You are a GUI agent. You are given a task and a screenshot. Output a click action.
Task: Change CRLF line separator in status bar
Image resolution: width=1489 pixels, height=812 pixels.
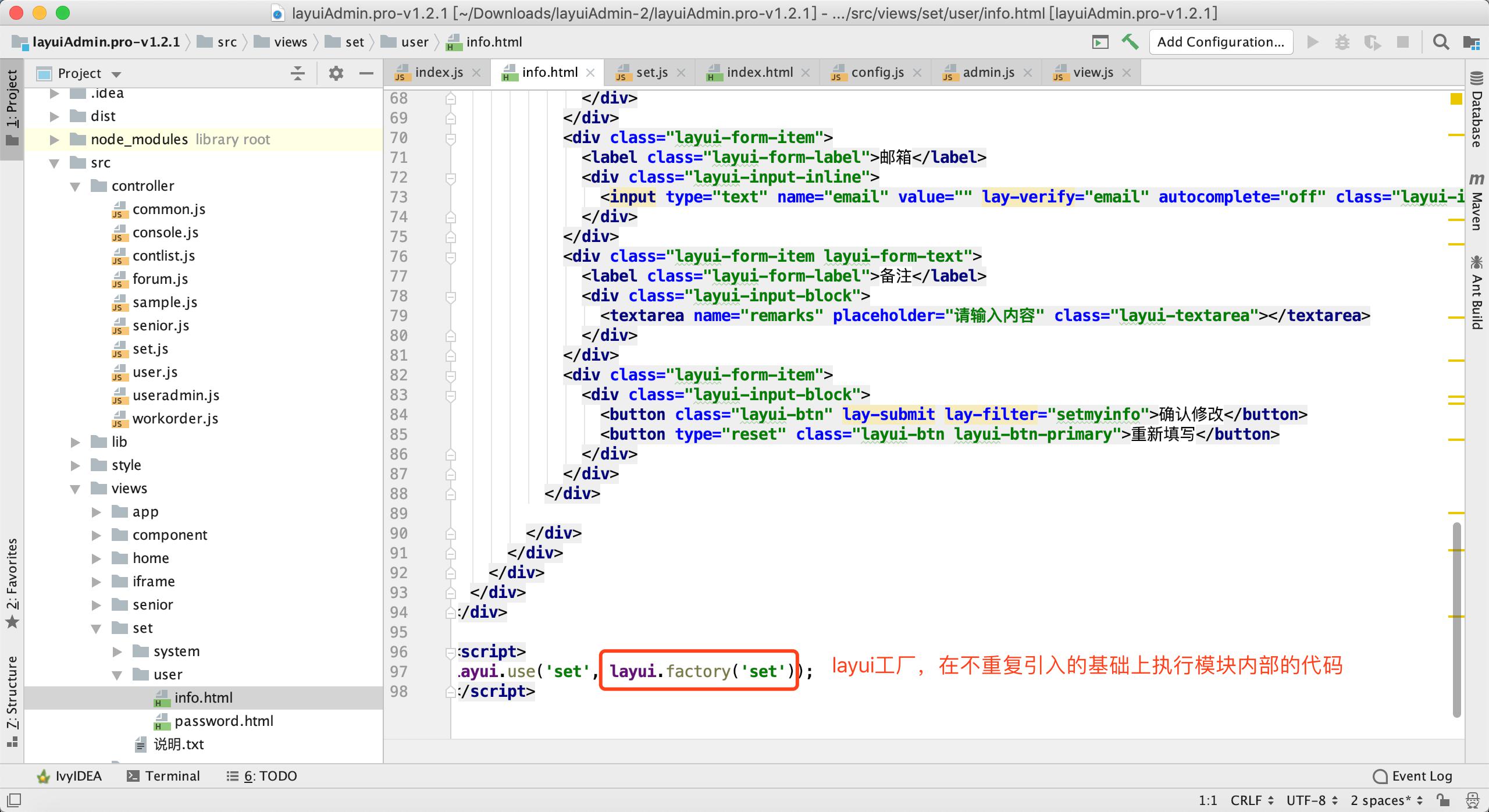click(x=1252, y=800)
